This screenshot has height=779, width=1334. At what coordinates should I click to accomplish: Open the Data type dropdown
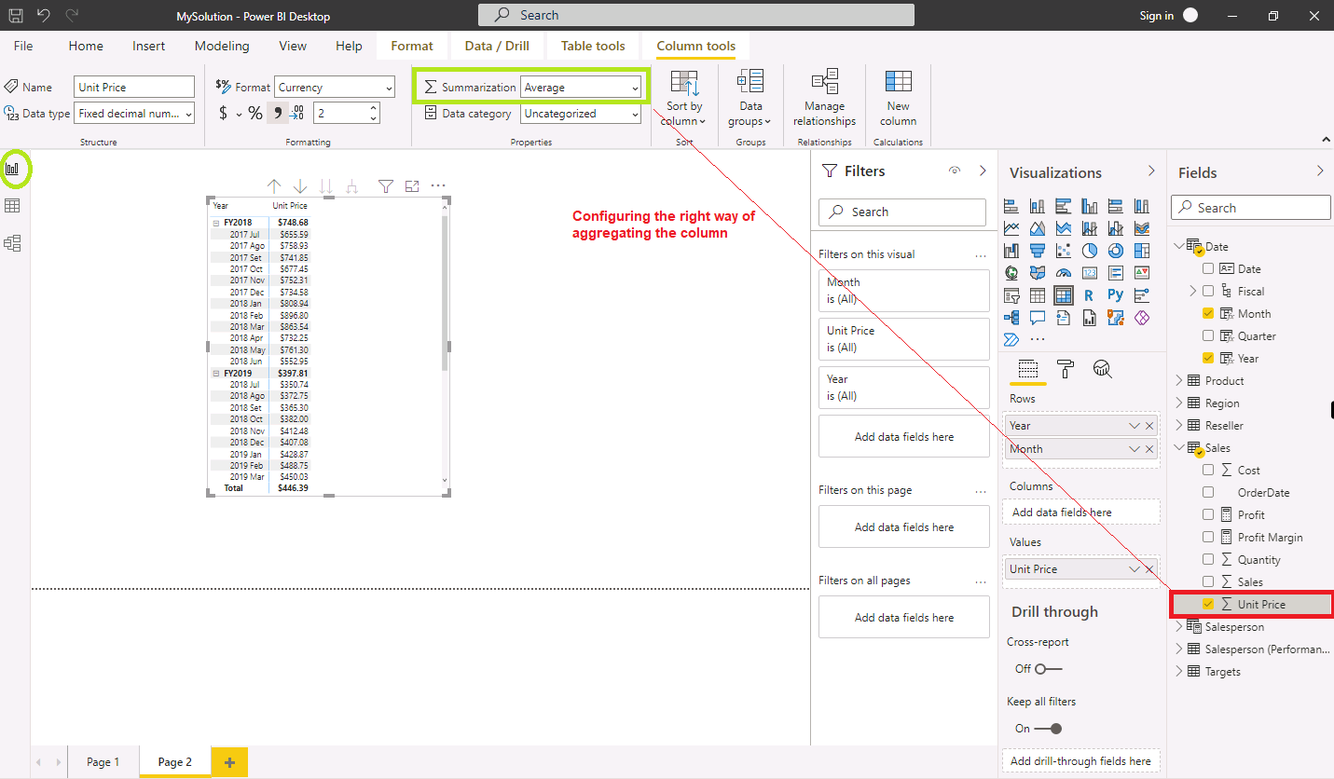coord(135,114)
